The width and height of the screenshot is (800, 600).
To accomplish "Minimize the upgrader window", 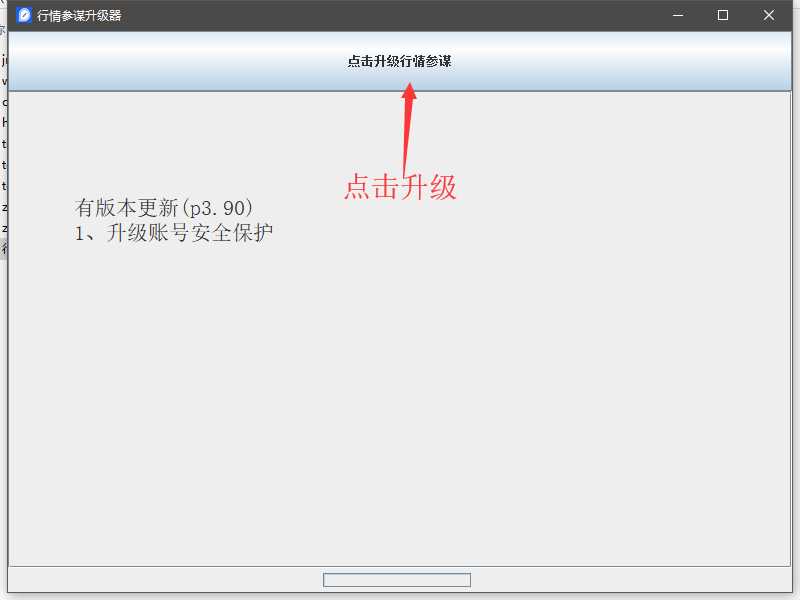I will point(678,15).
